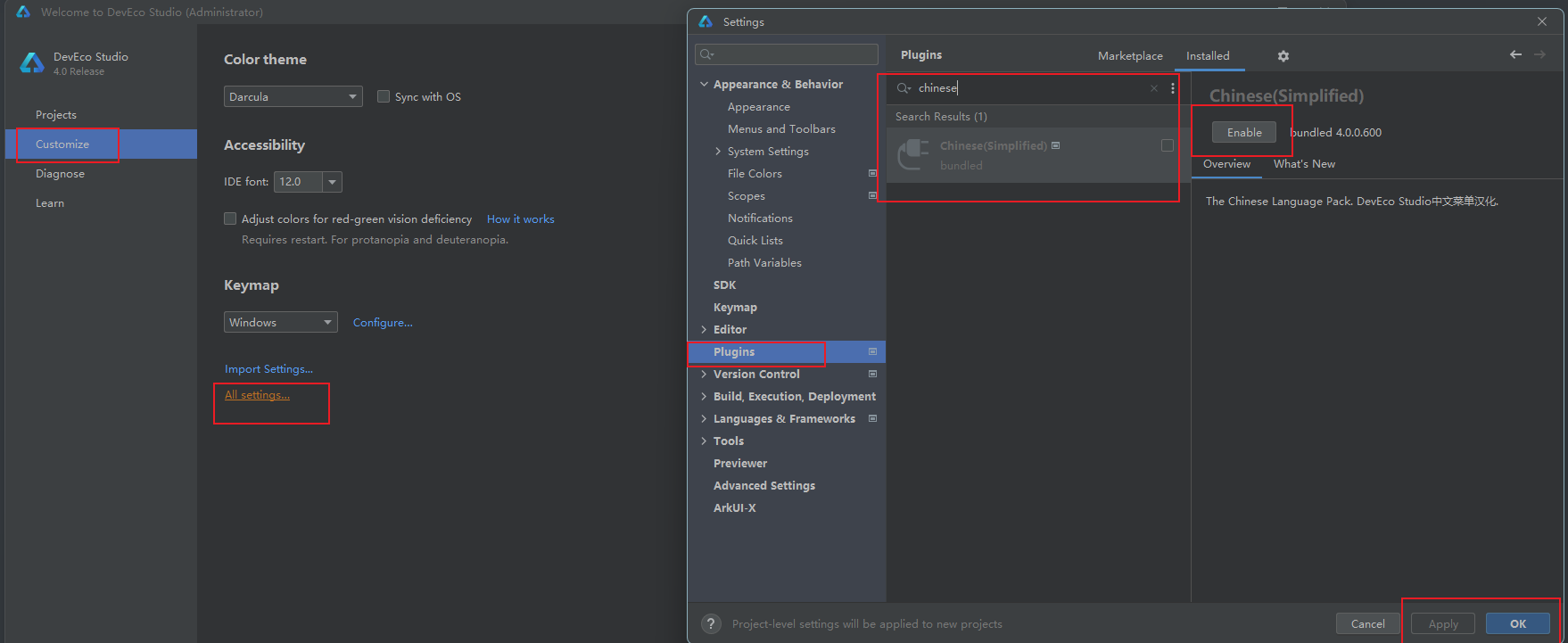Select Menus and Toolbars item
Image resolution: width=1568 pixels, height=643 pixels.
781,128
